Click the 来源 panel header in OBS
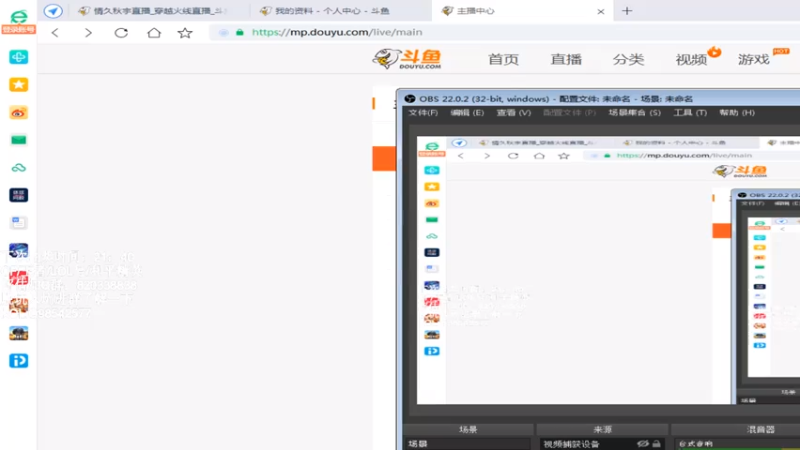Image resolution: width=800 pixels, height=450 pixels. click(x=603, y=430)
